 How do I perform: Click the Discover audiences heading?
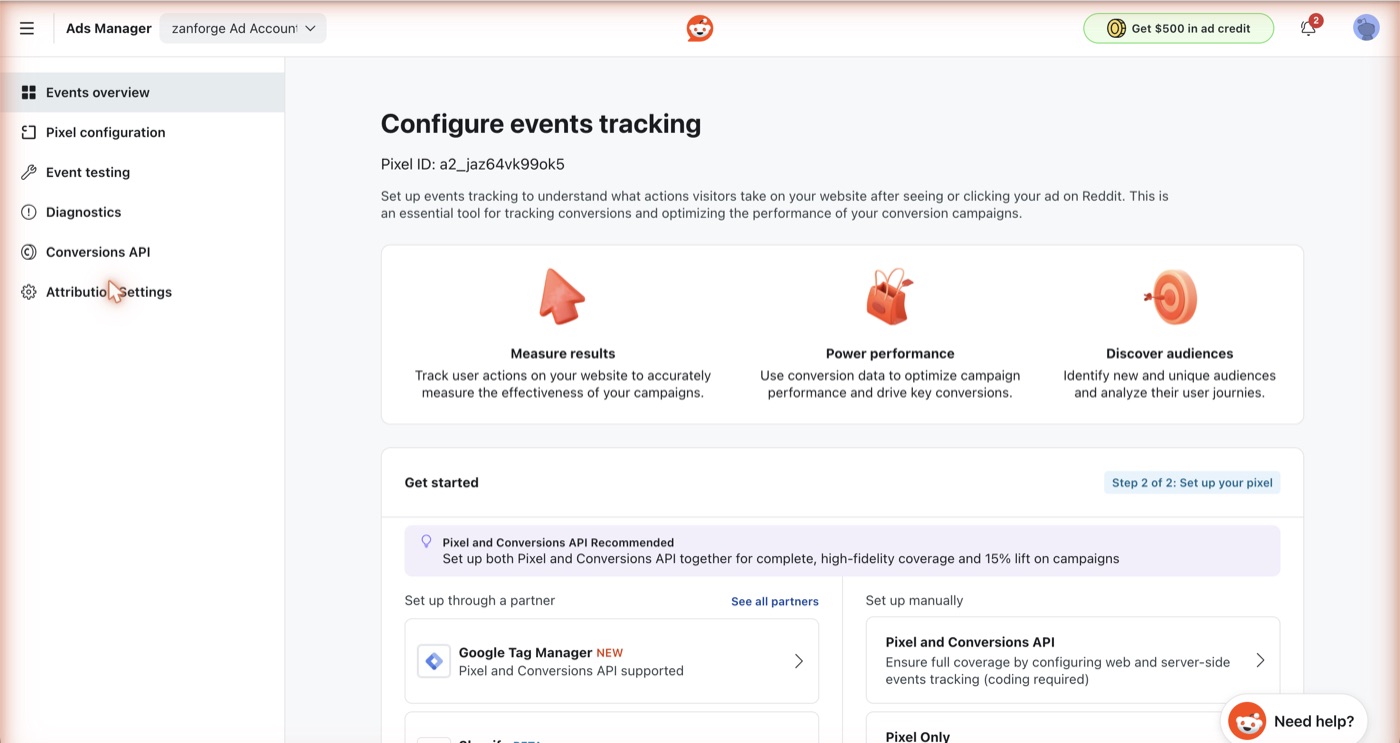1169,353
